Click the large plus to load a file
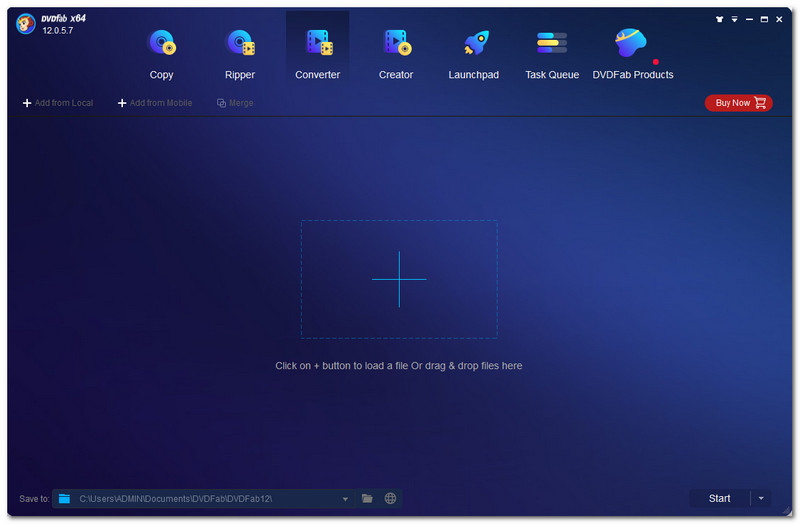The image size is (800, 524). pos(399,279)
